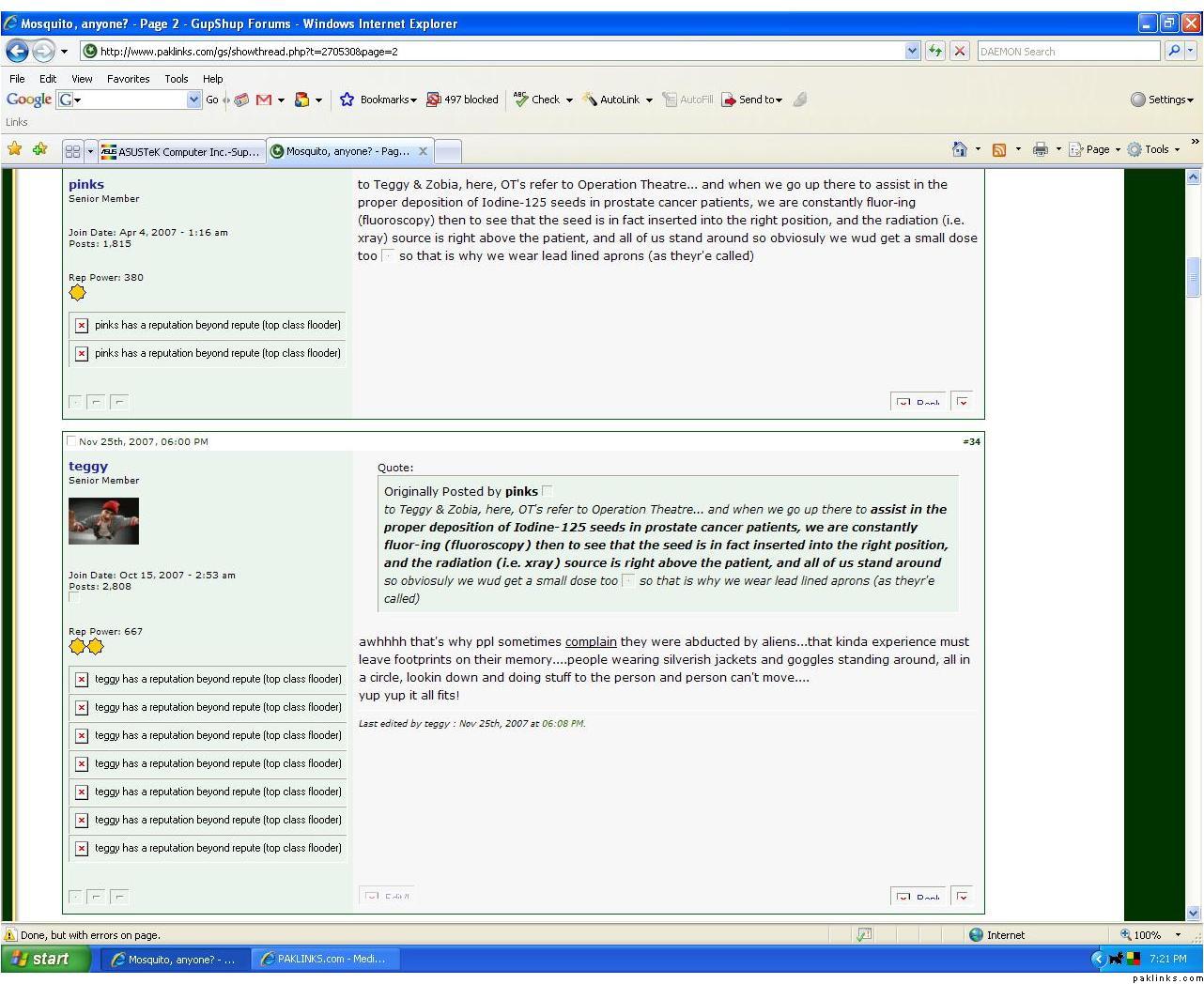Open the address bar URL dropdown arrow
Image resolution: width=1204 pixels, height=984 pixels.
[x=912, y=51]
